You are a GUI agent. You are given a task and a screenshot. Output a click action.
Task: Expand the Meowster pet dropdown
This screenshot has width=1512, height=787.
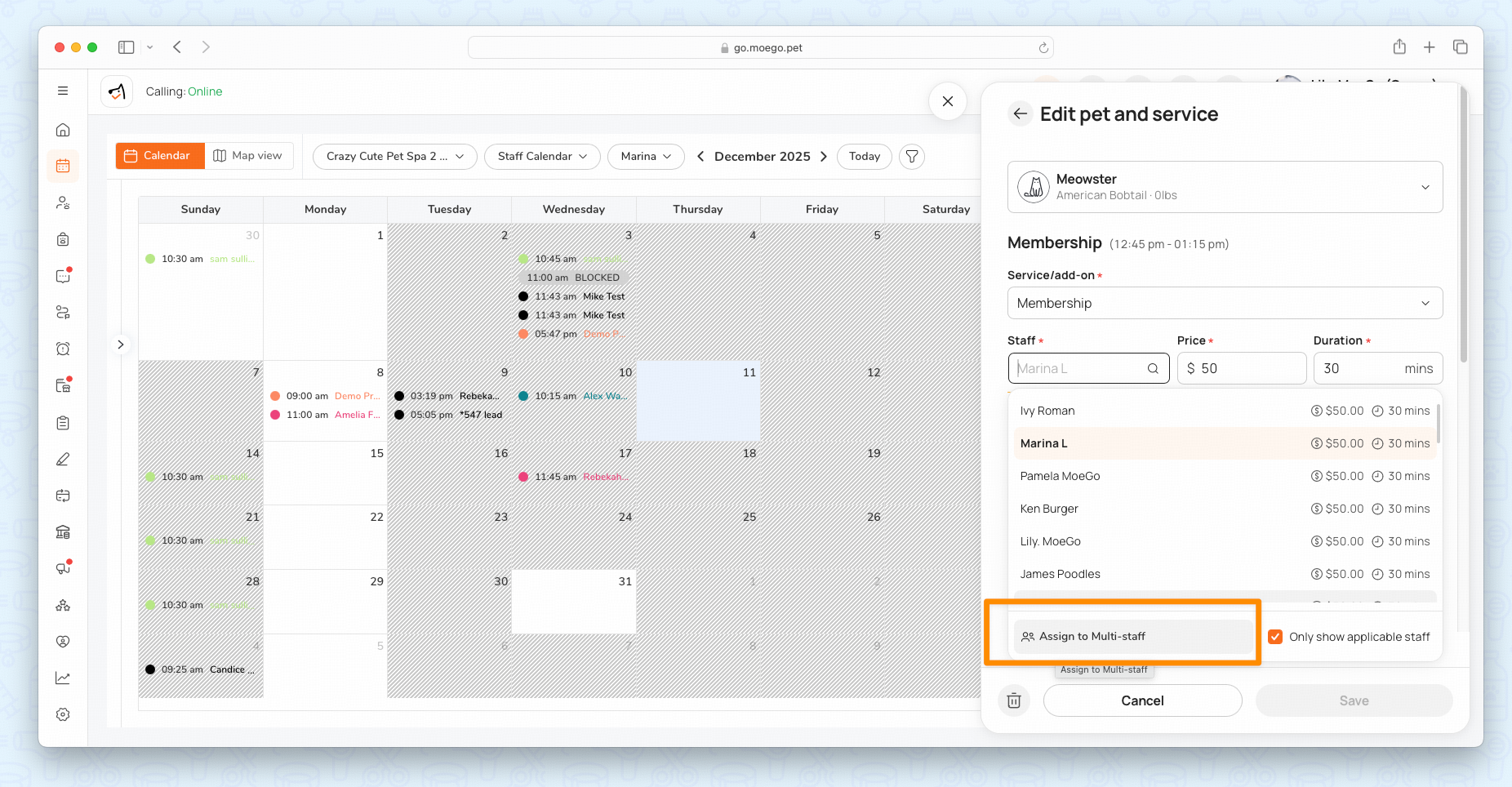point(1425,187)
